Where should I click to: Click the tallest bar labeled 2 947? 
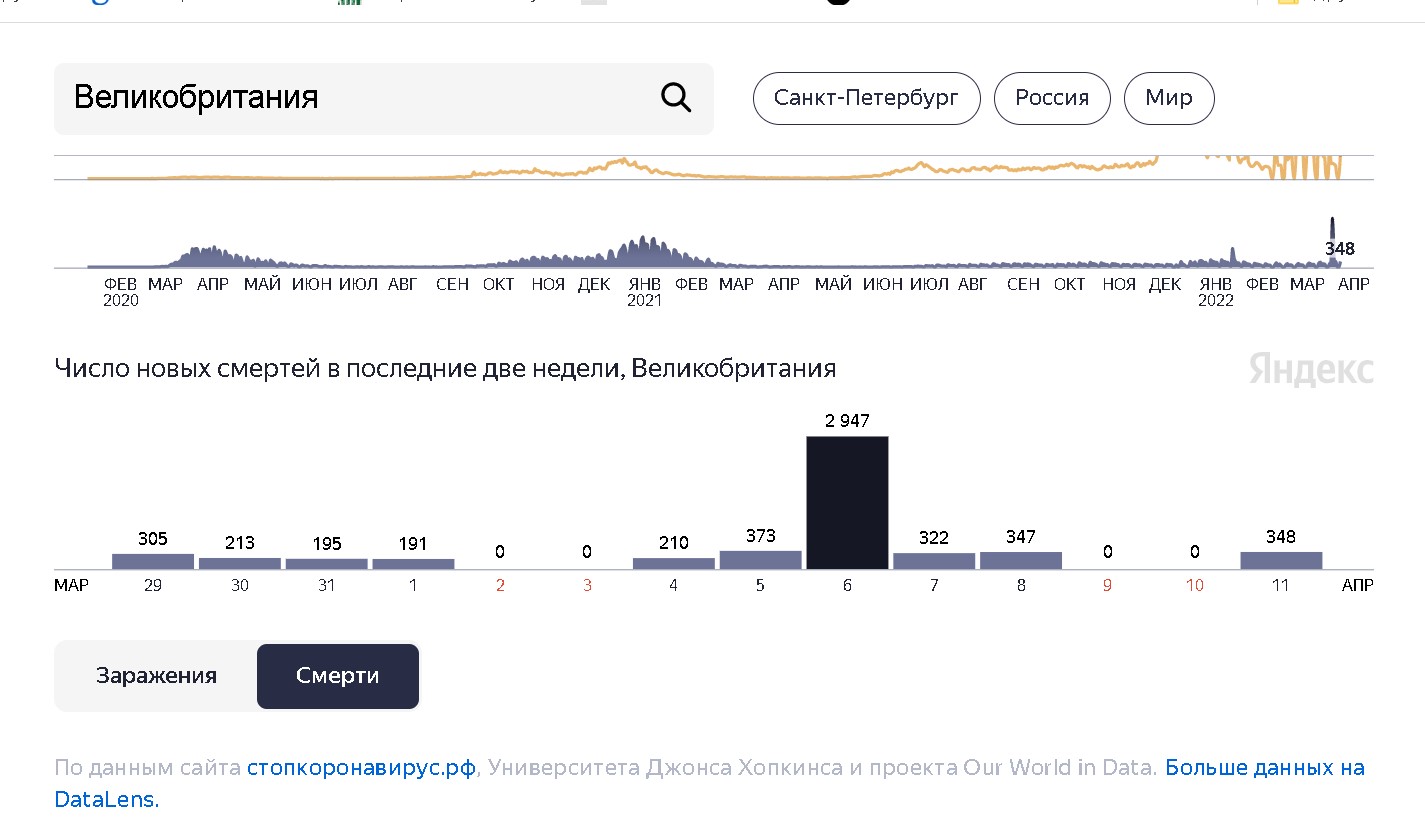tap(847, 502)
